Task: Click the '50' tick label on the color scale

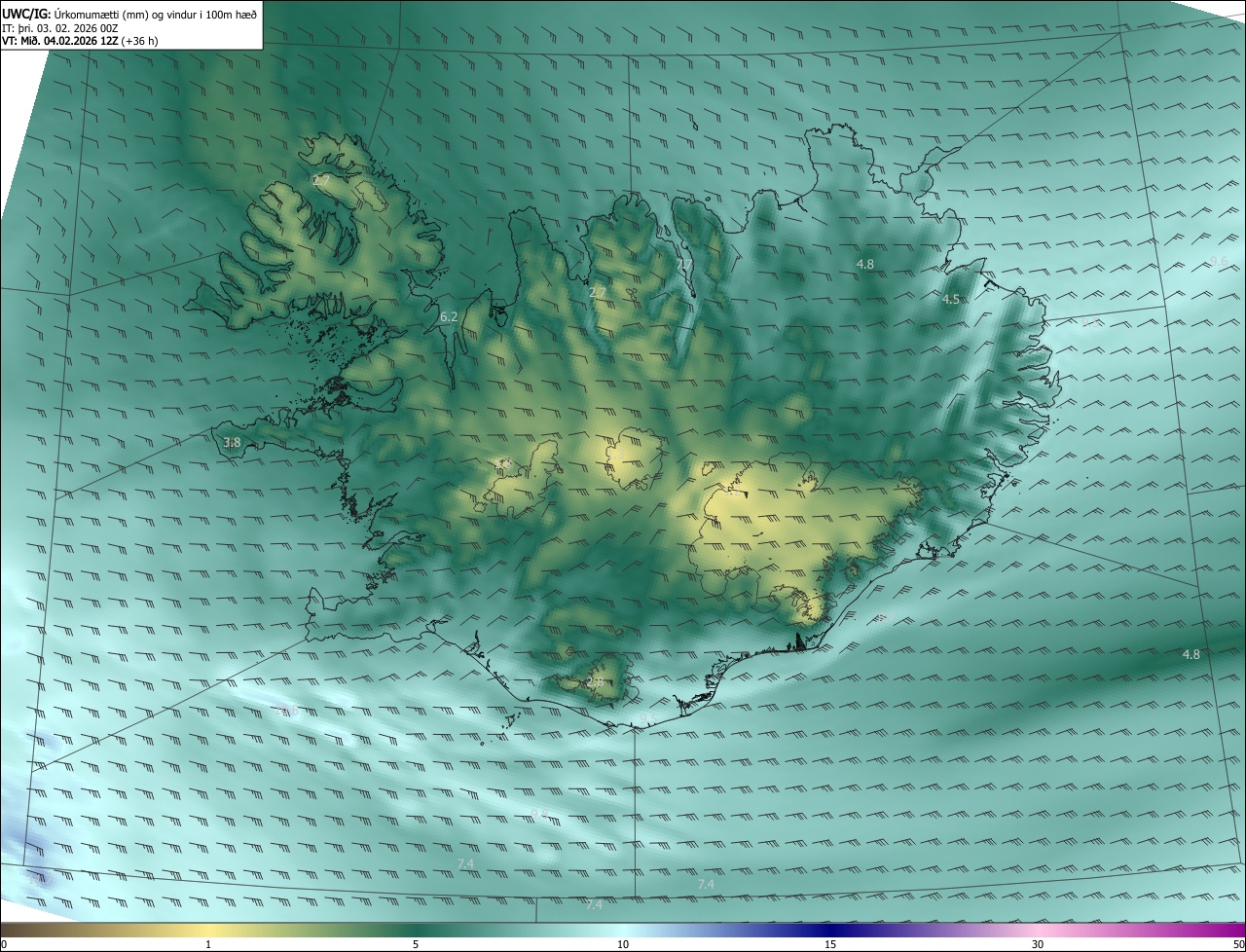Action: pos(1238,944)
